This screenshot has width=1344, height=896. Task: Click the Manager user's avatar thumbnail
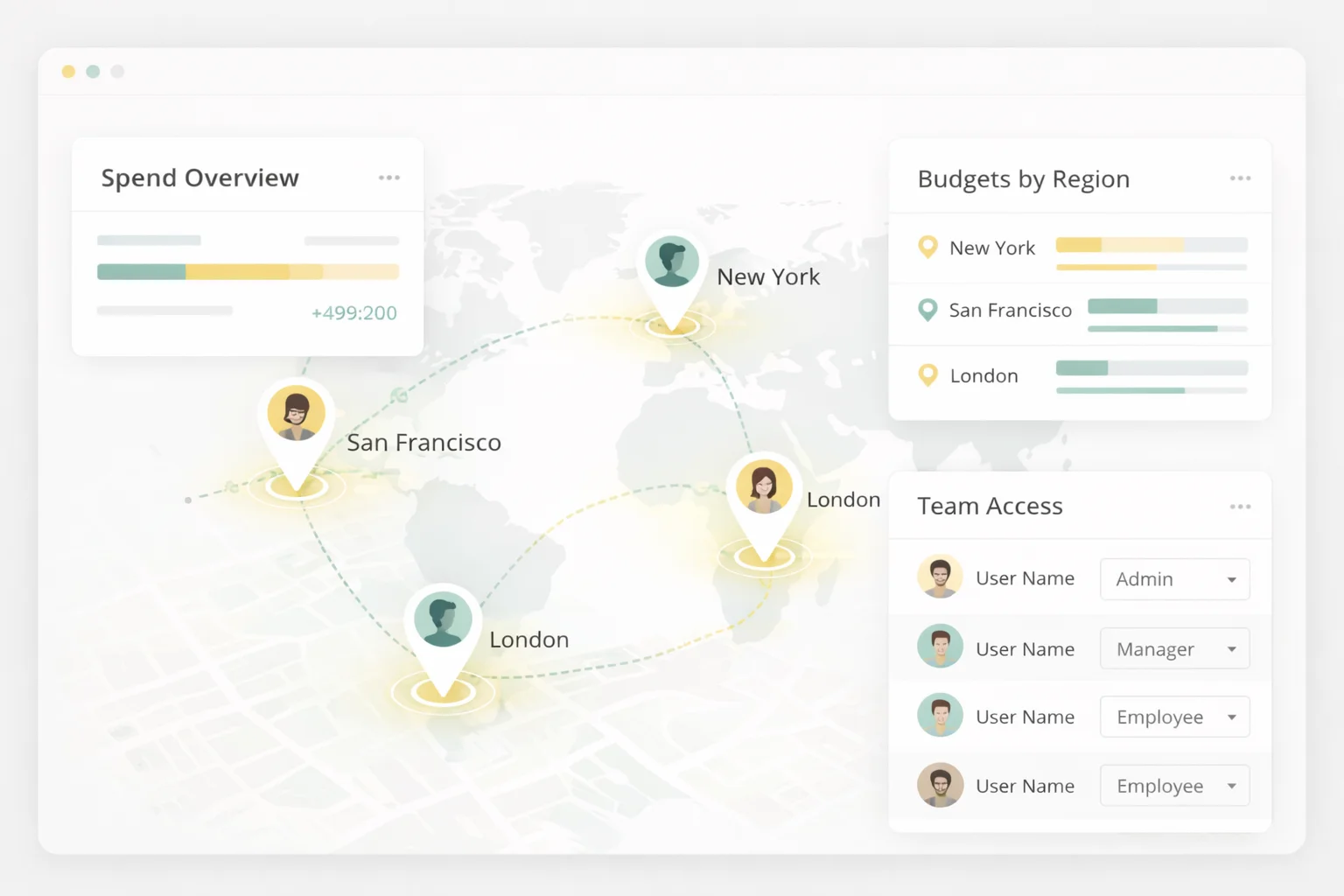click(940, 647)
